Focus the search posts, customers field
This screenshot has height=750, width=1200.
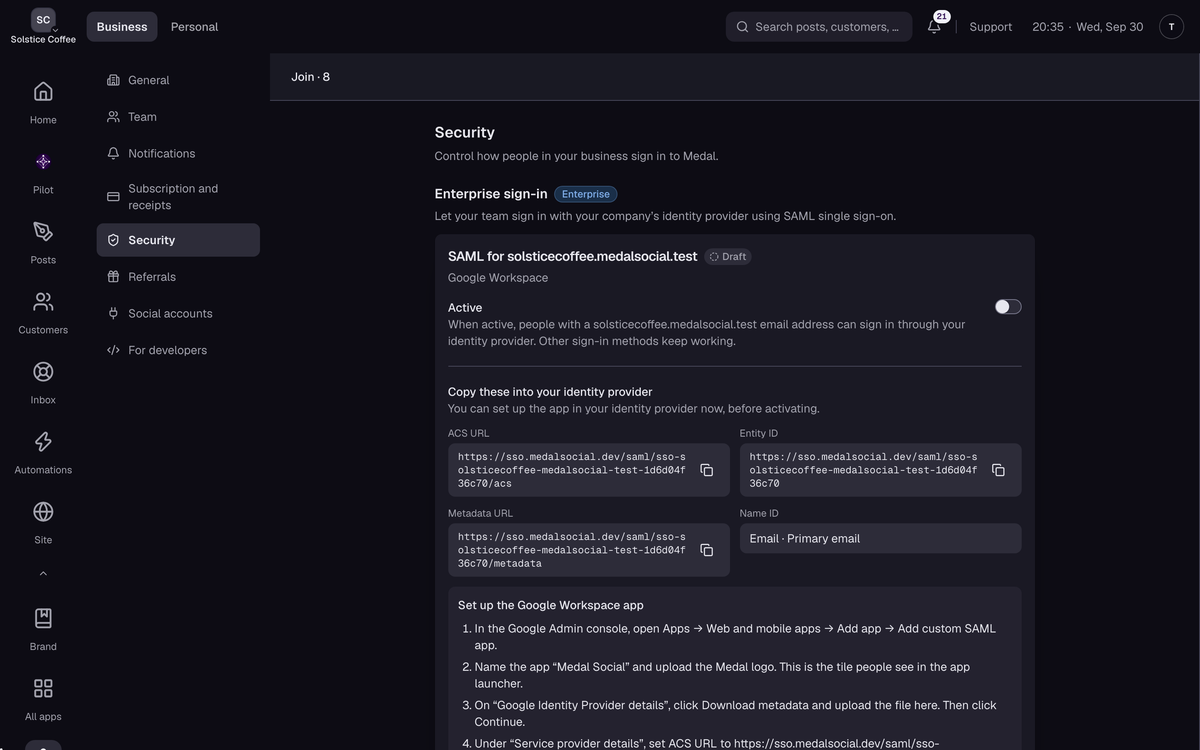[x=819, y=27]
